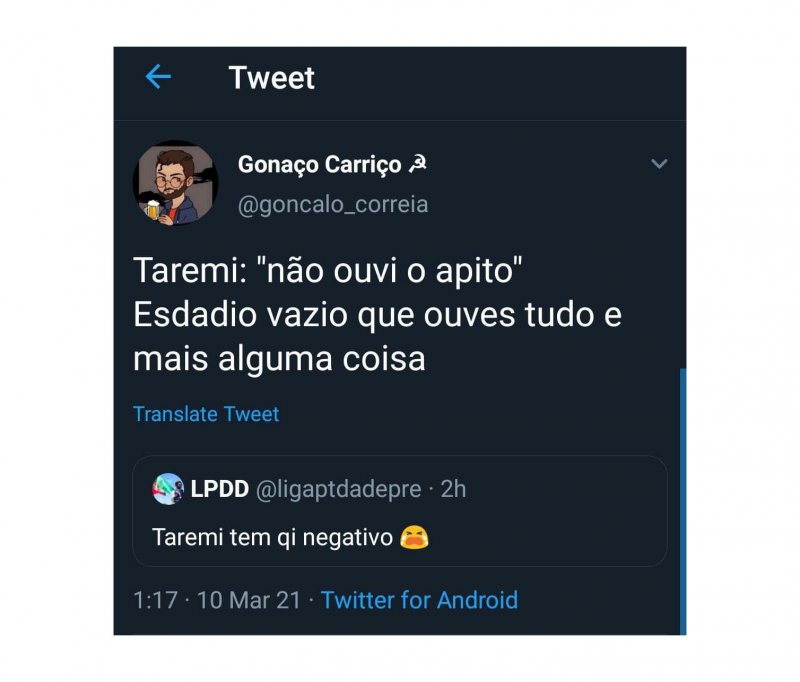Click the "10 Mar 21" date
This screenshot has height=682, width=800.
(250, 600)
